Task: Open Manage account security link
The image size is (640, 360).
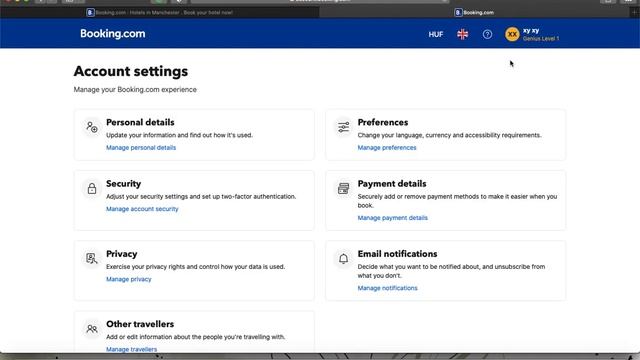Action: point(142,209)
